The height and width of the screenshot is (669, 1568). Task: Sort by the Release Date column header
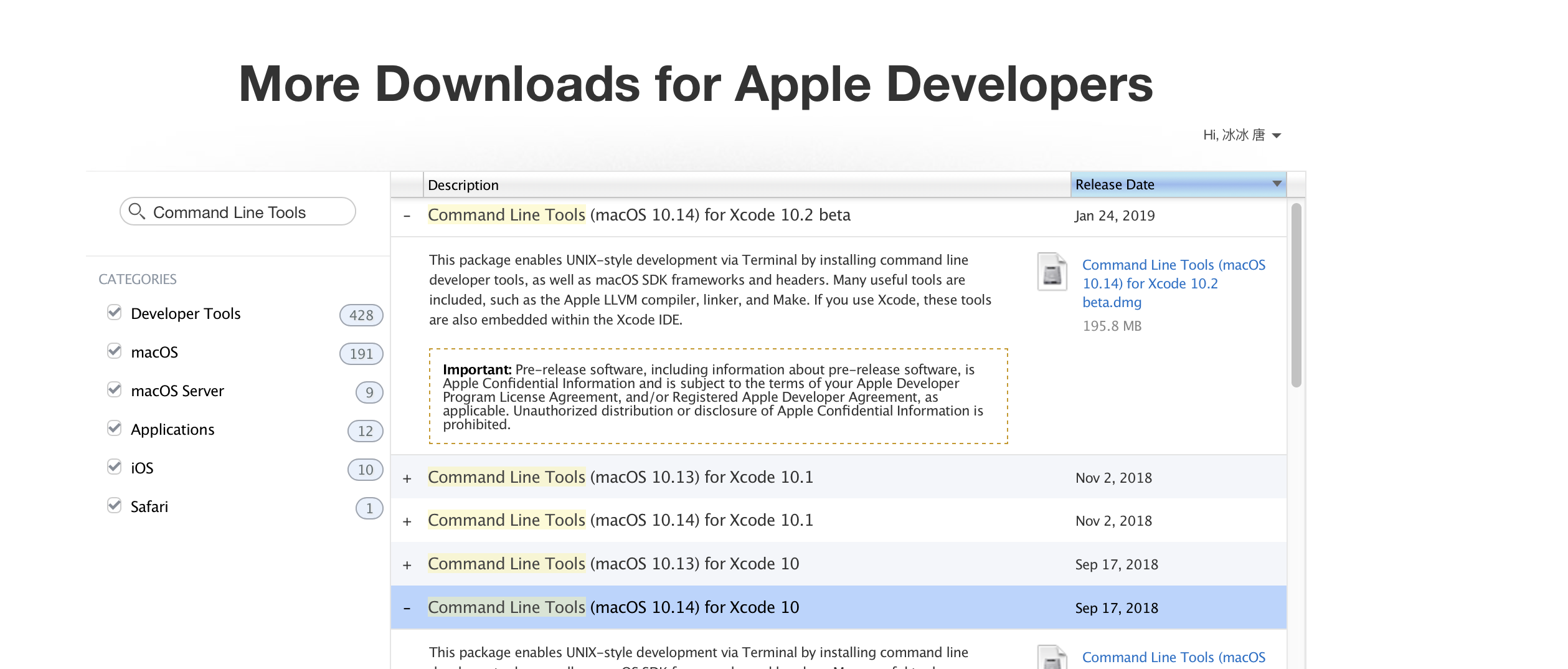[1115, 184]
